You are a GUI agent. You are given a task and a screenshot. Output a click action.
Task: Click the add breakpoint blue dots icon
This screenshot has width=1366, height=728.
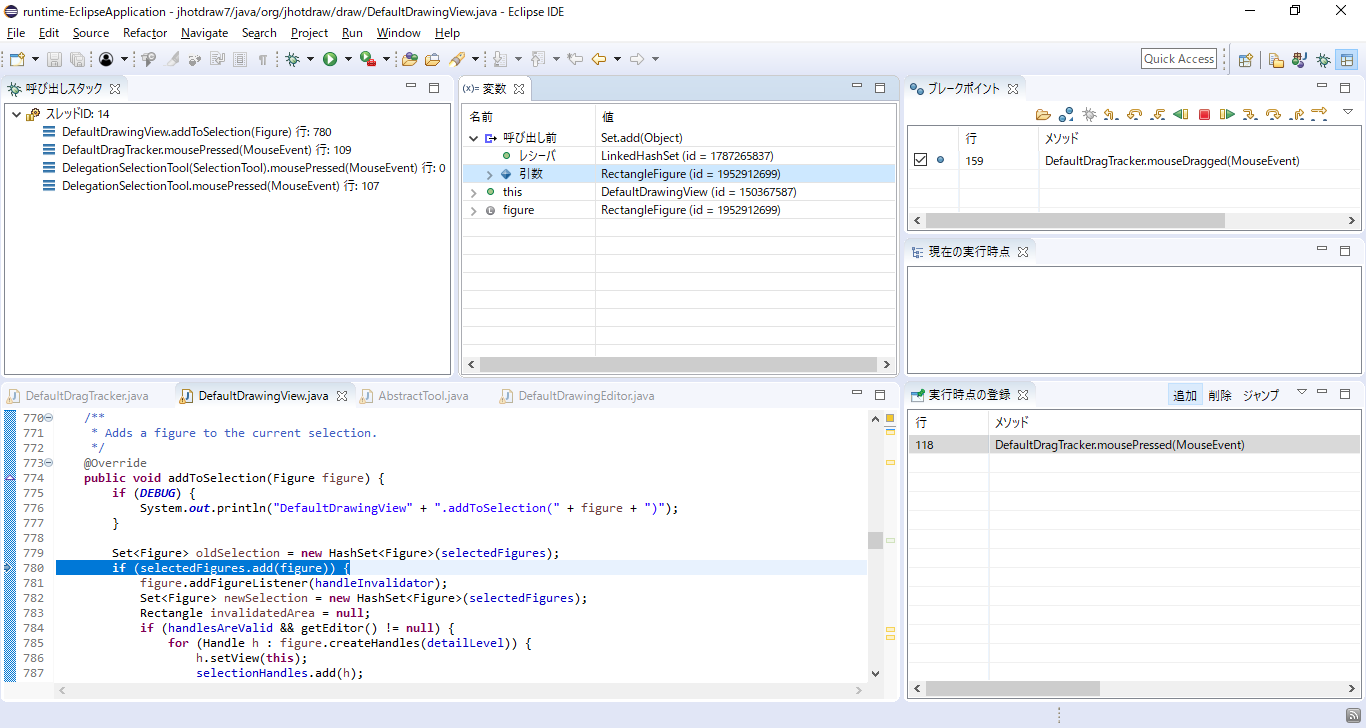coord(1066,114)
